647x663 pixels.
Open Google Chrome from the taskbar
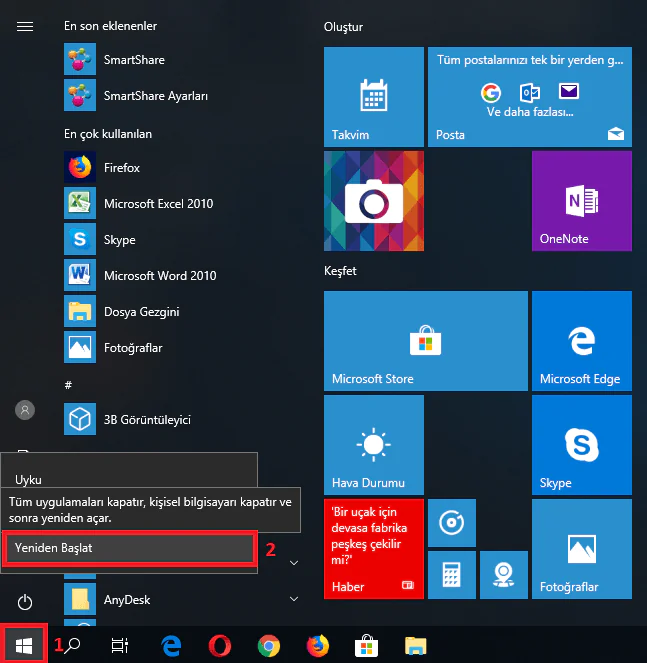268,646
